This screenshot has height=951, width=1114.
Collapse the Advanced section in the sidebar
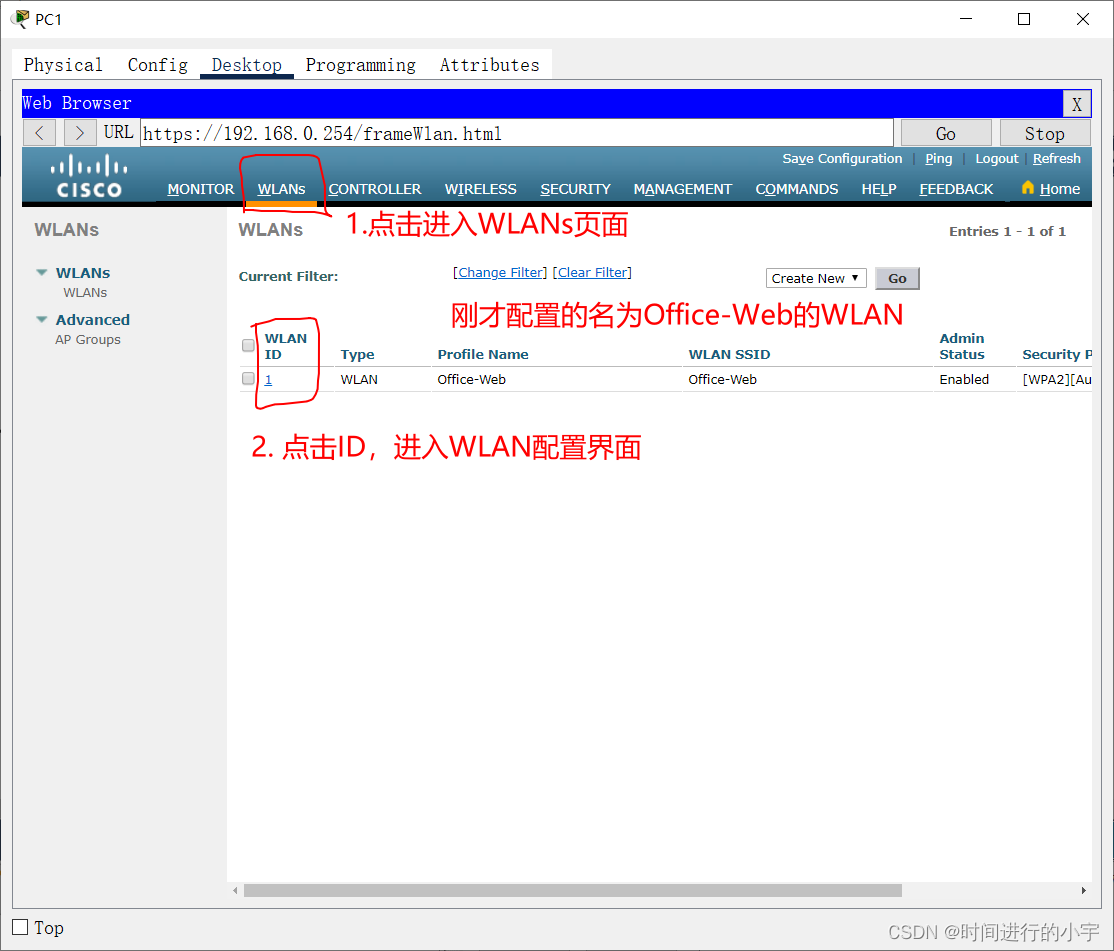[x=42, y=319]
